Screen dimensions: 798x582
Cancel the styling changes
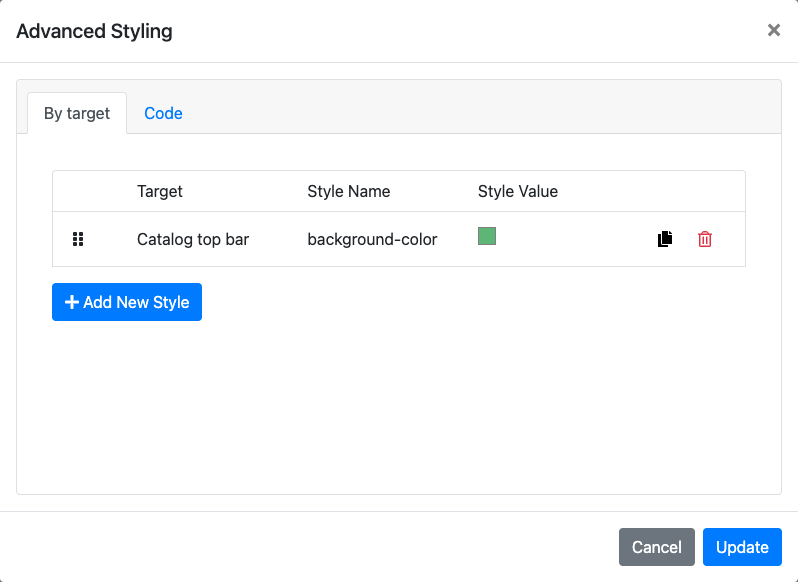[656, 547]
